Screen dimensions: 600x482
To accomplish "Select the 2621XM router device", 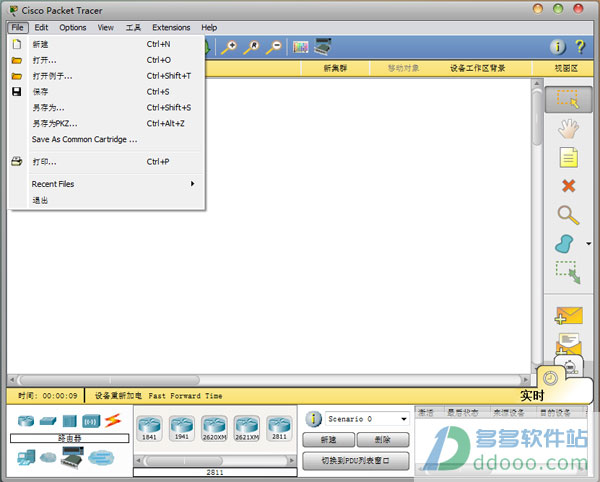I will point(247,428).
